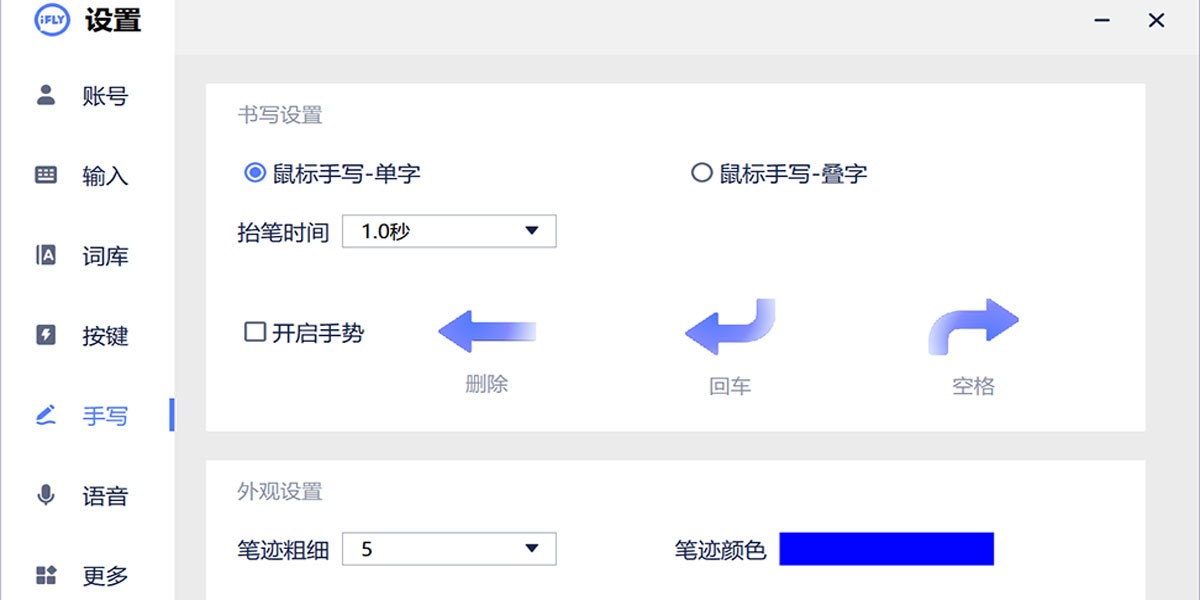Expand the 抬笔时间 dropdown
The width and height of the screenshot is (1200, 600).
pos(449,232)
